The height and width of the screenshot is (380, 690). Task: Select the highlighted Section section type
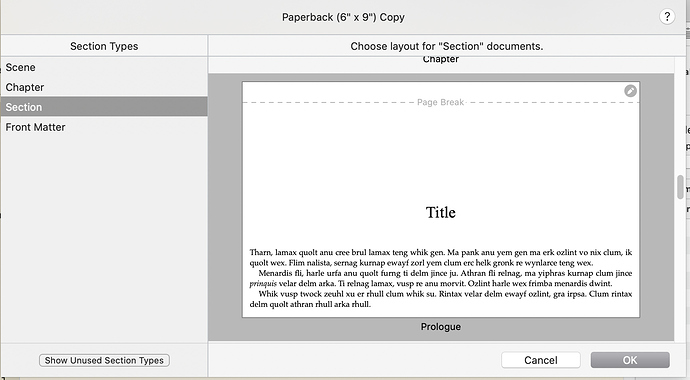point(104,107)
